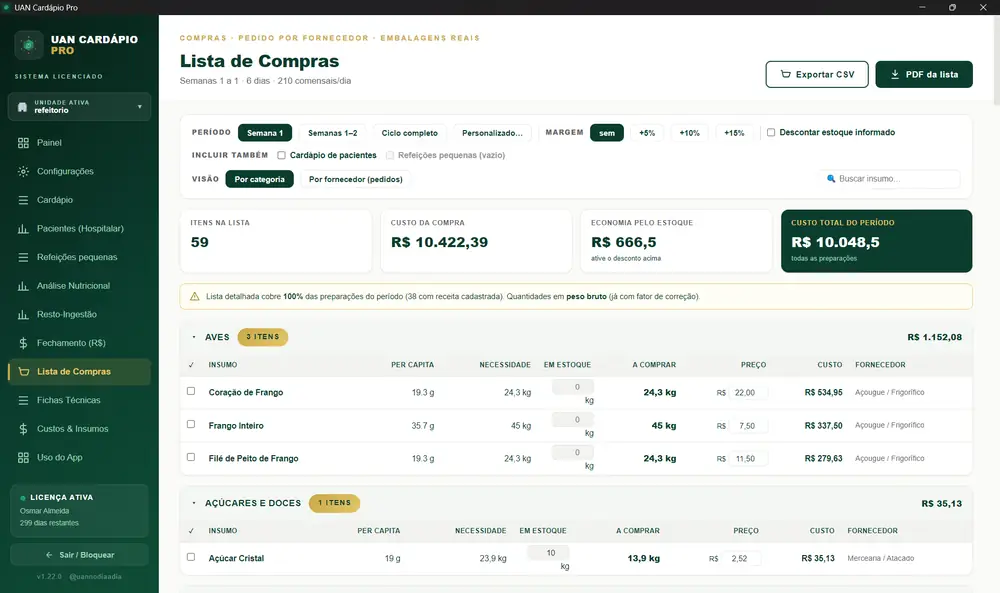Viewport: 1000px width, 593px height.
Task: Click the Economia pelo Estoque card
Action: [676, 241]
